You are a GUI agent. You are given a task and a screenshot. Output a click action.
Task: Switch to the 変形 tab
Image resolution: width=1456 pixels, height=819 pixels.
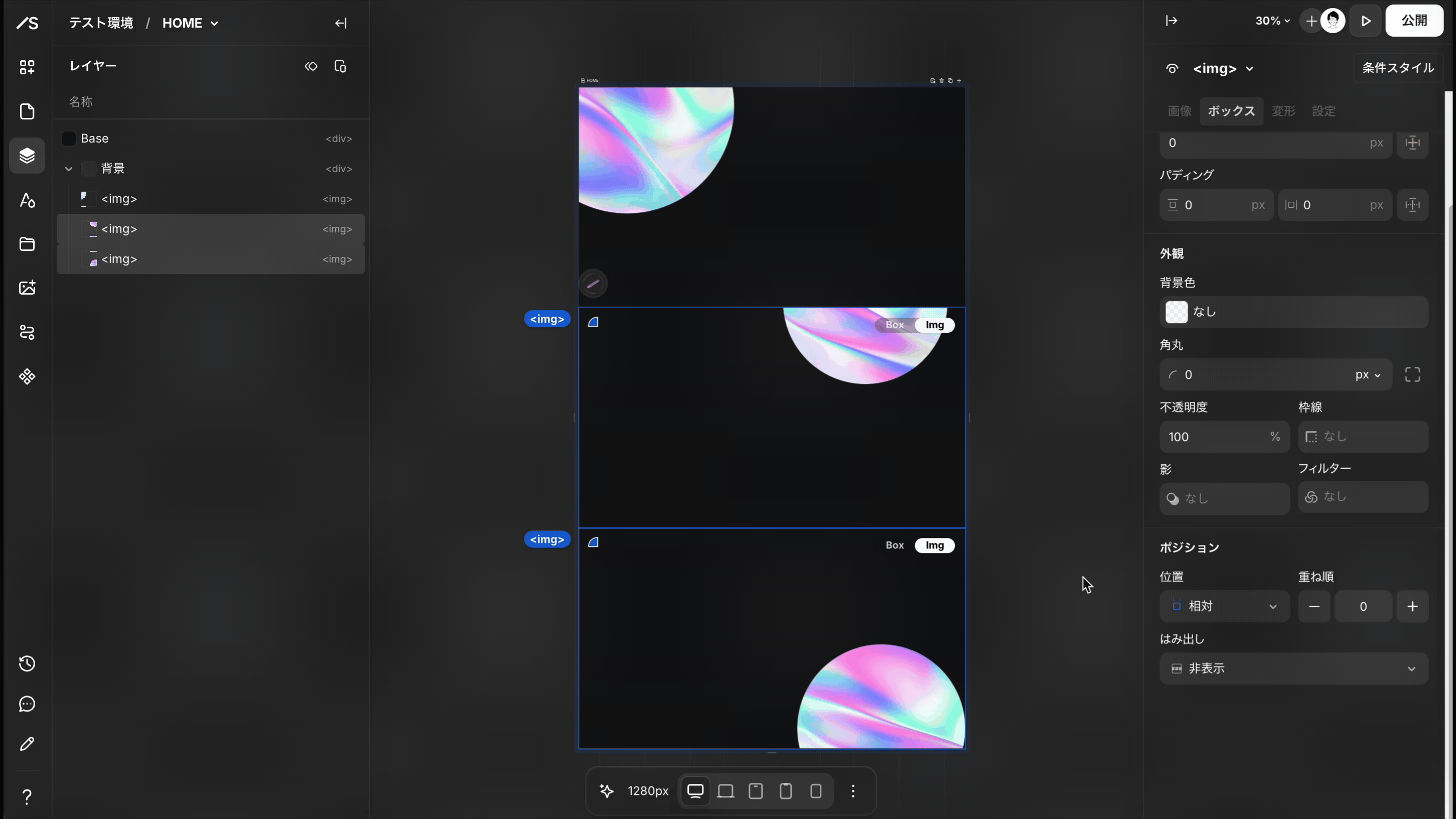(x=1283, y=111)
